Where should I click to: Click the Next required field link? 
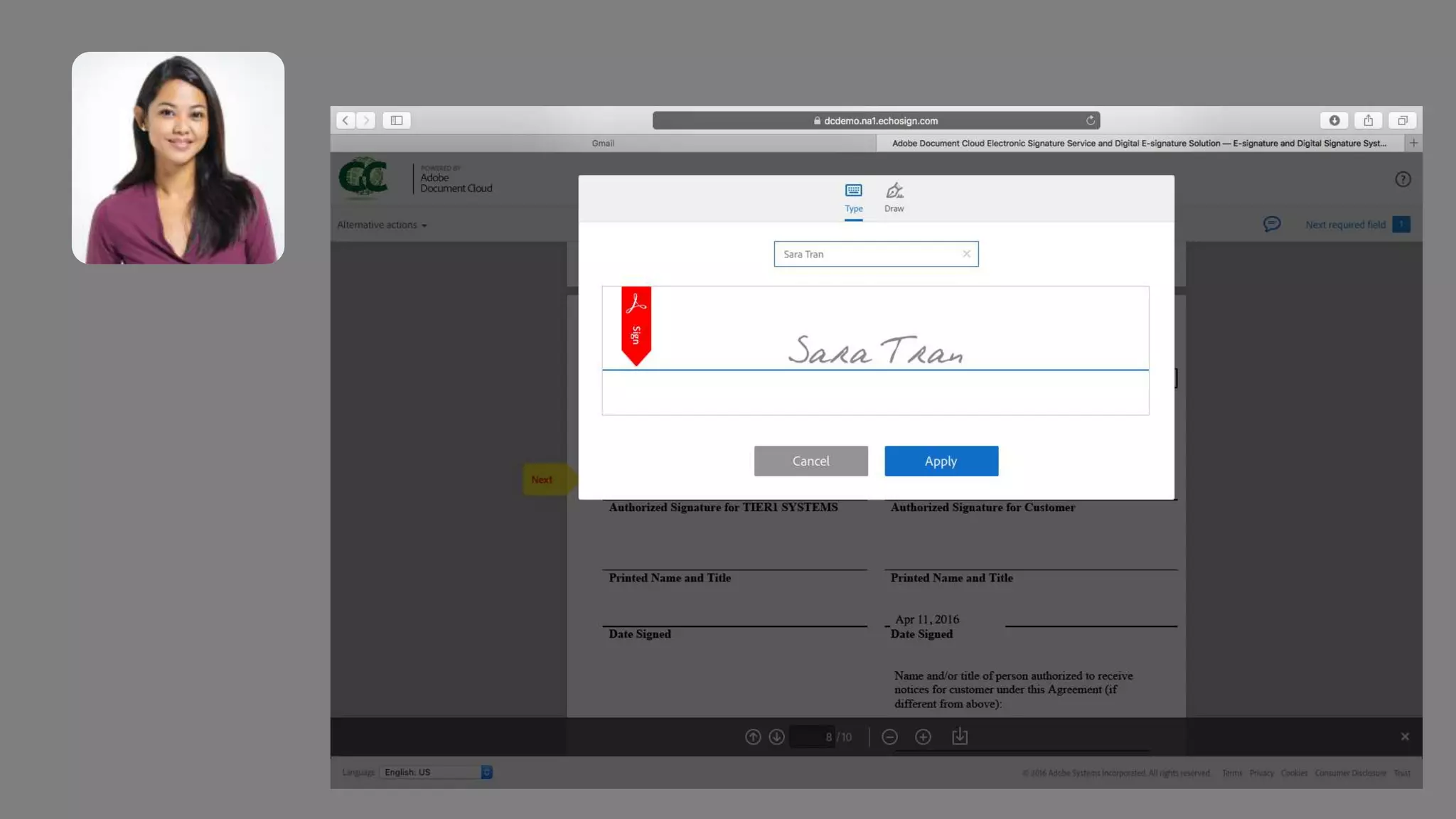(1345, 225)
